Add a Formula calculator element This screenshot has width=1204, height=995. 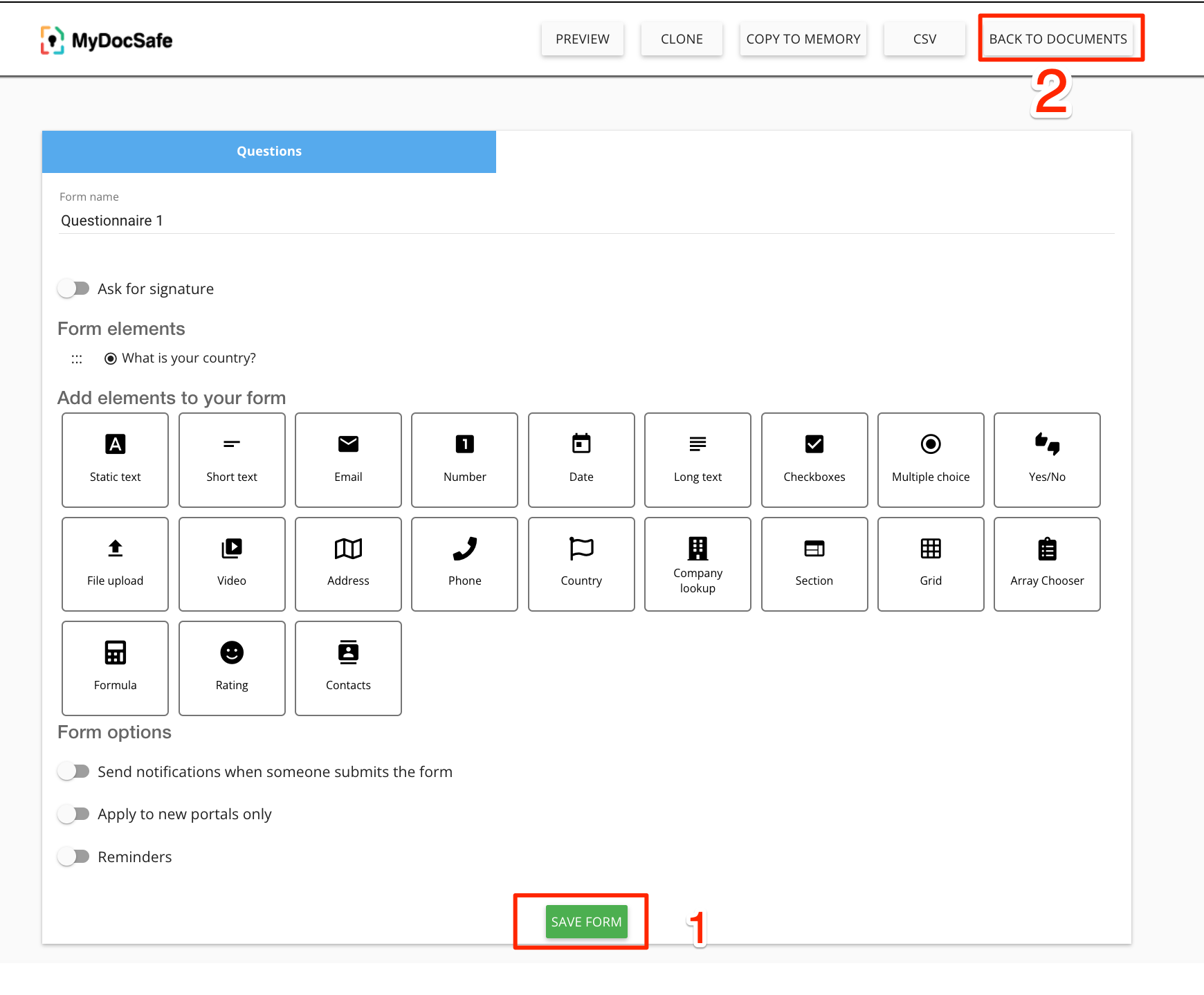(115, 668)
